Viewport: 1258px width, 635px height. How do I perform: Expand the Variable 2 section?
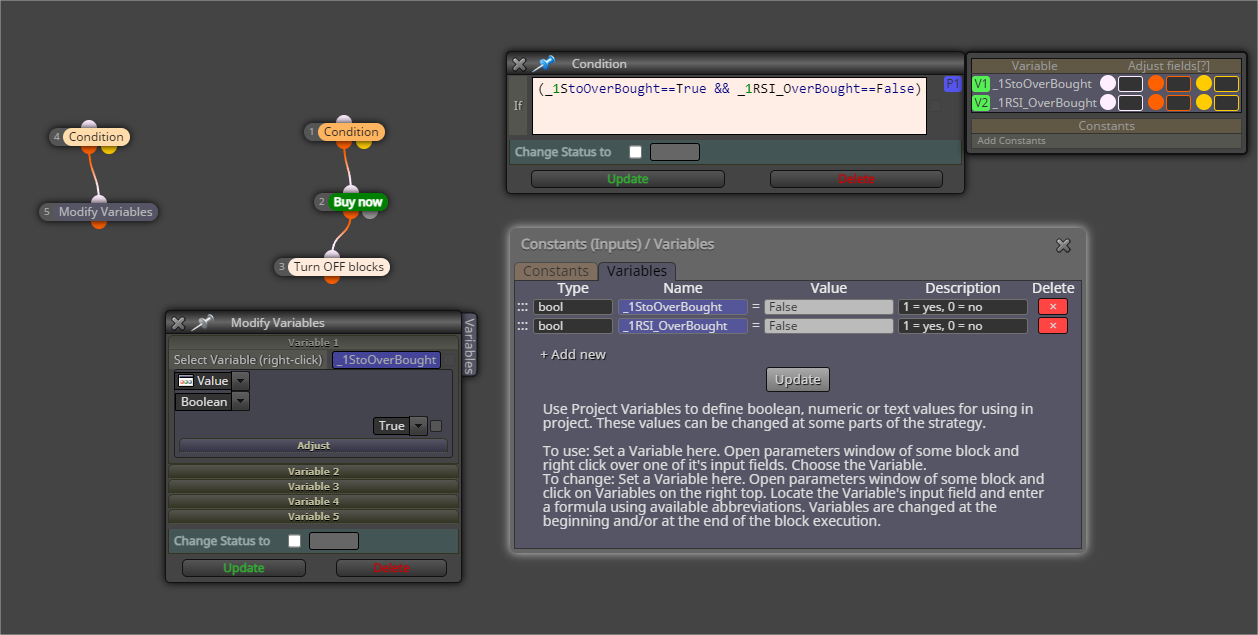point(314,471)
